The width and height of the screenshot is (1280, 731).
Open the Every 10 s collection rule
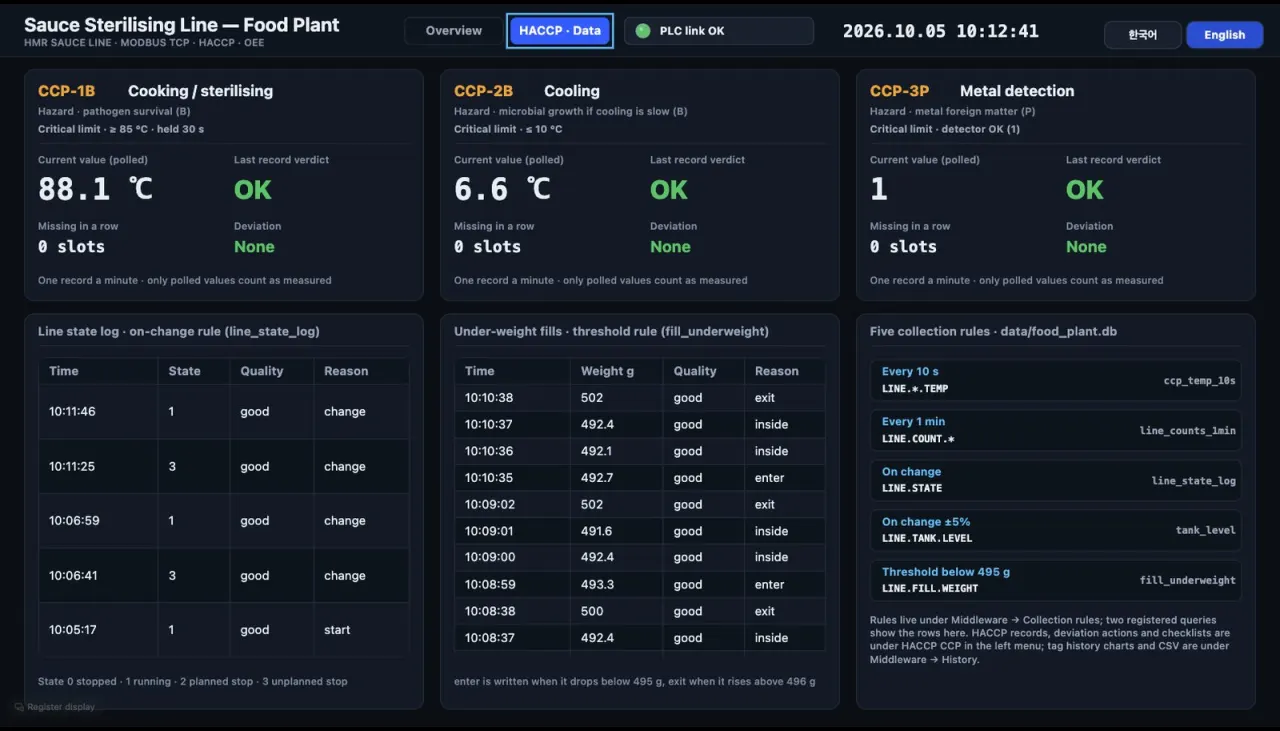click(x=1055, y=380)
